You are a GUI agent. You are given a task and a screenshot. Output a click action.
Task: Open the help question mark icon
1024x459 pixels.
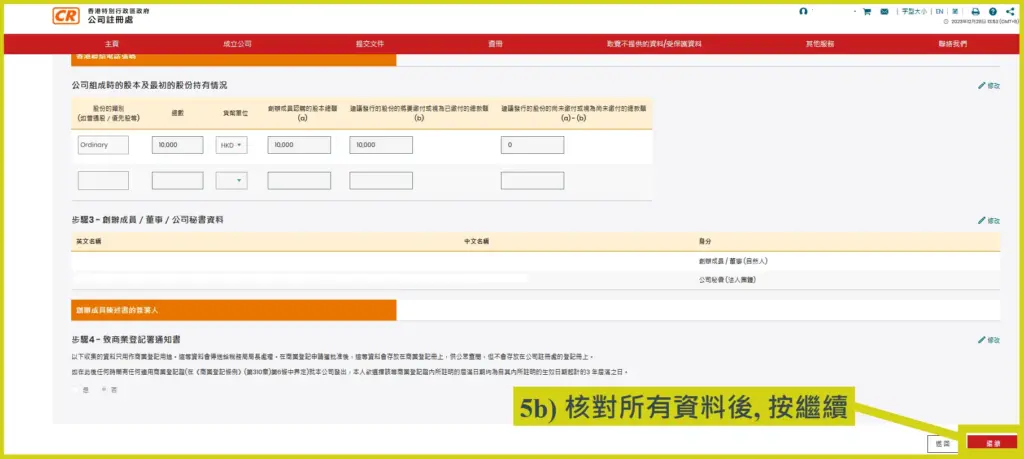[x=993, y=12]
